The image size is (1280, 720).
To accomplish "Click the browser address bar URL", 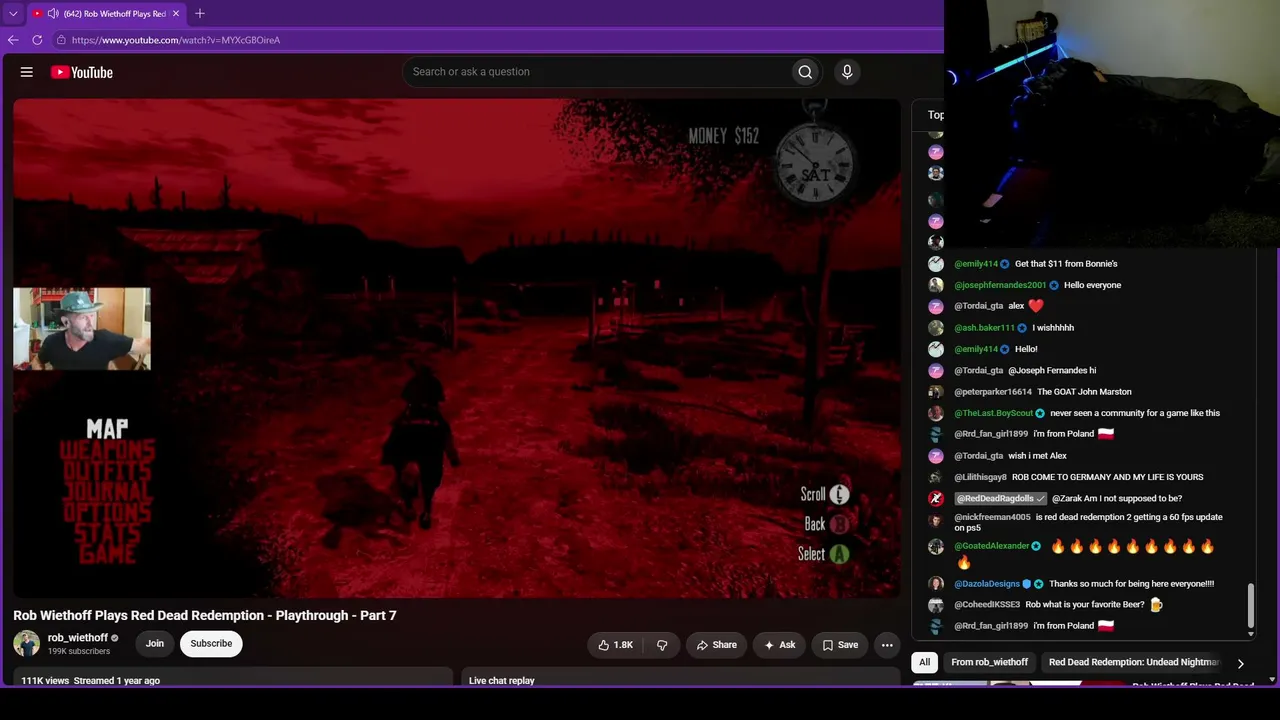I will pos(176,40).
